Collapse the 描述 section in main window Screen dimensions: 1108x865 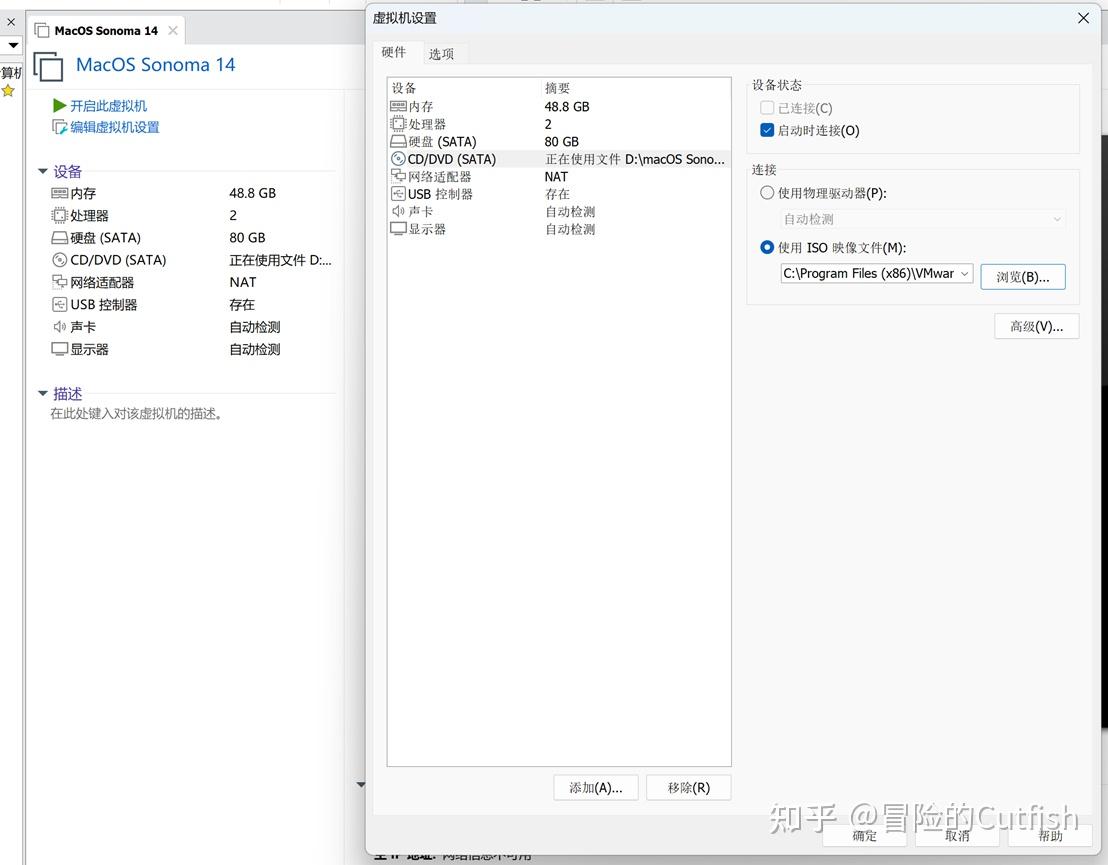tap(42, 393)
